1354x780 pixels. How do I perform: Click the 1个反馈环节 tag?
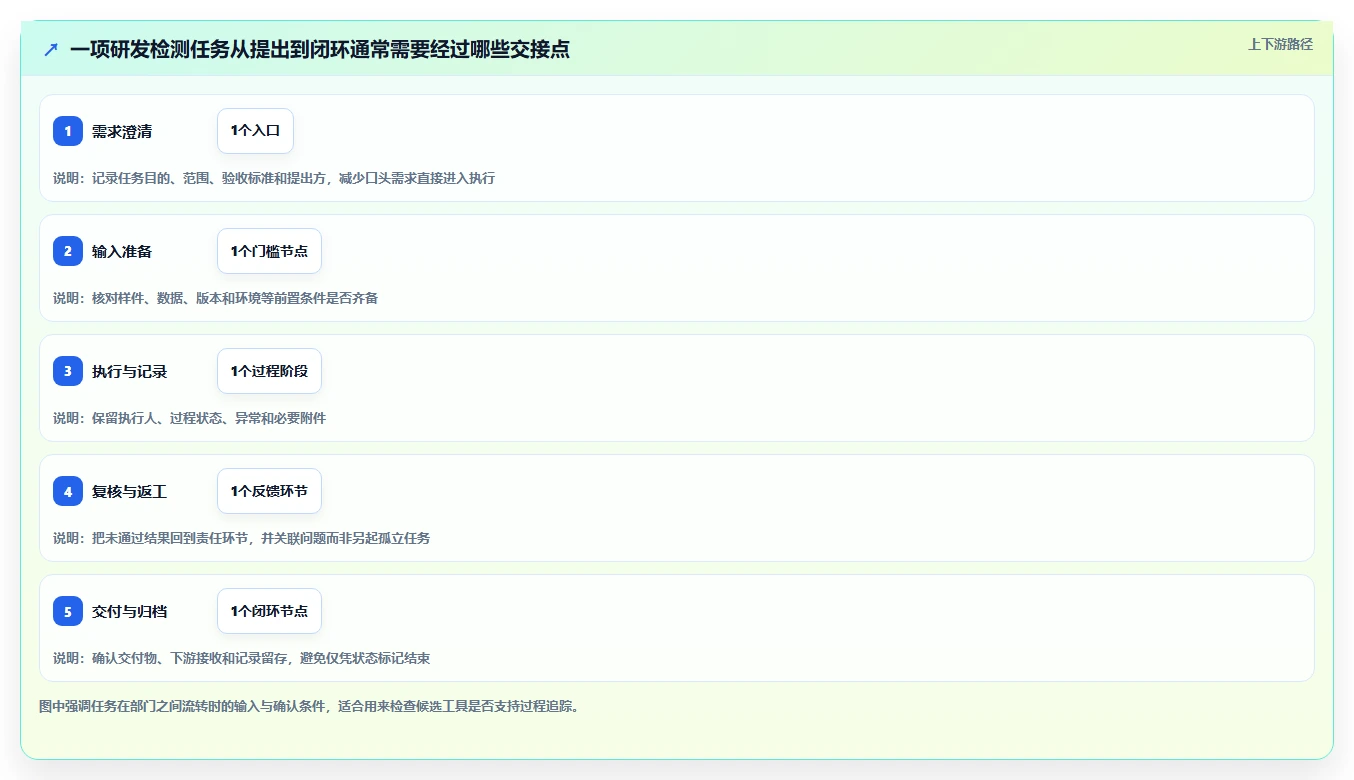click(x=269, y=491)
